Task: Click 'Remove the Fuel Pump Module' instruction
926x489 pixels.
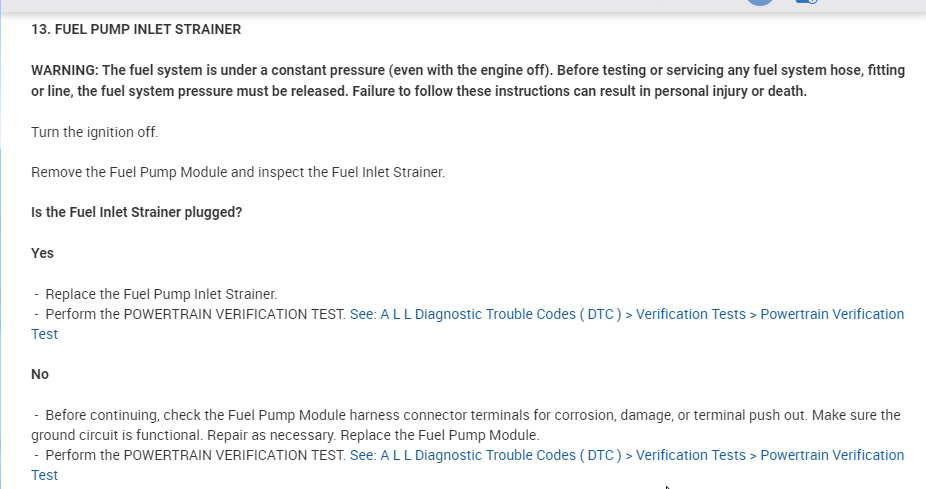Action: tap(130, 172)
